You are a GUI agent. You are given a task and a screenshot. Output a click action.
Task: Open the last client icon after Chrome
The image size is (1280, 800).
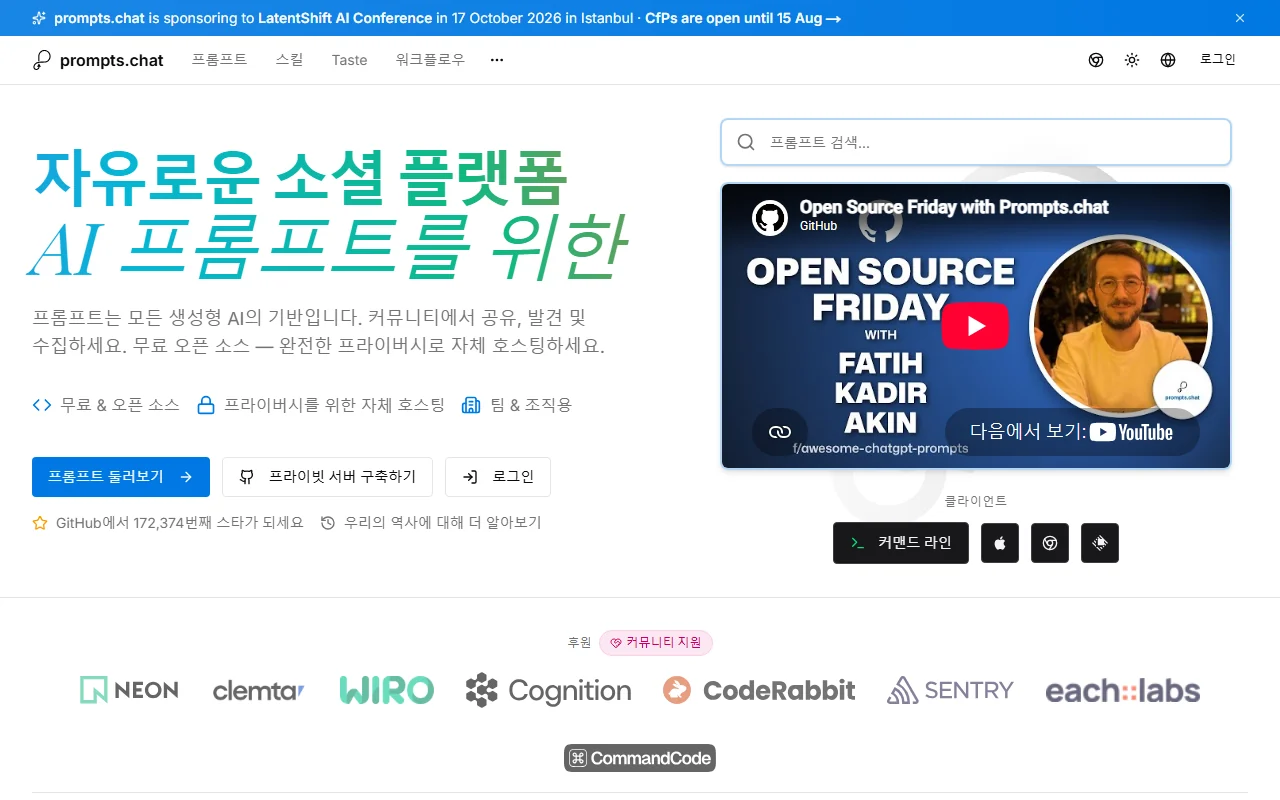click(1100, 543)
